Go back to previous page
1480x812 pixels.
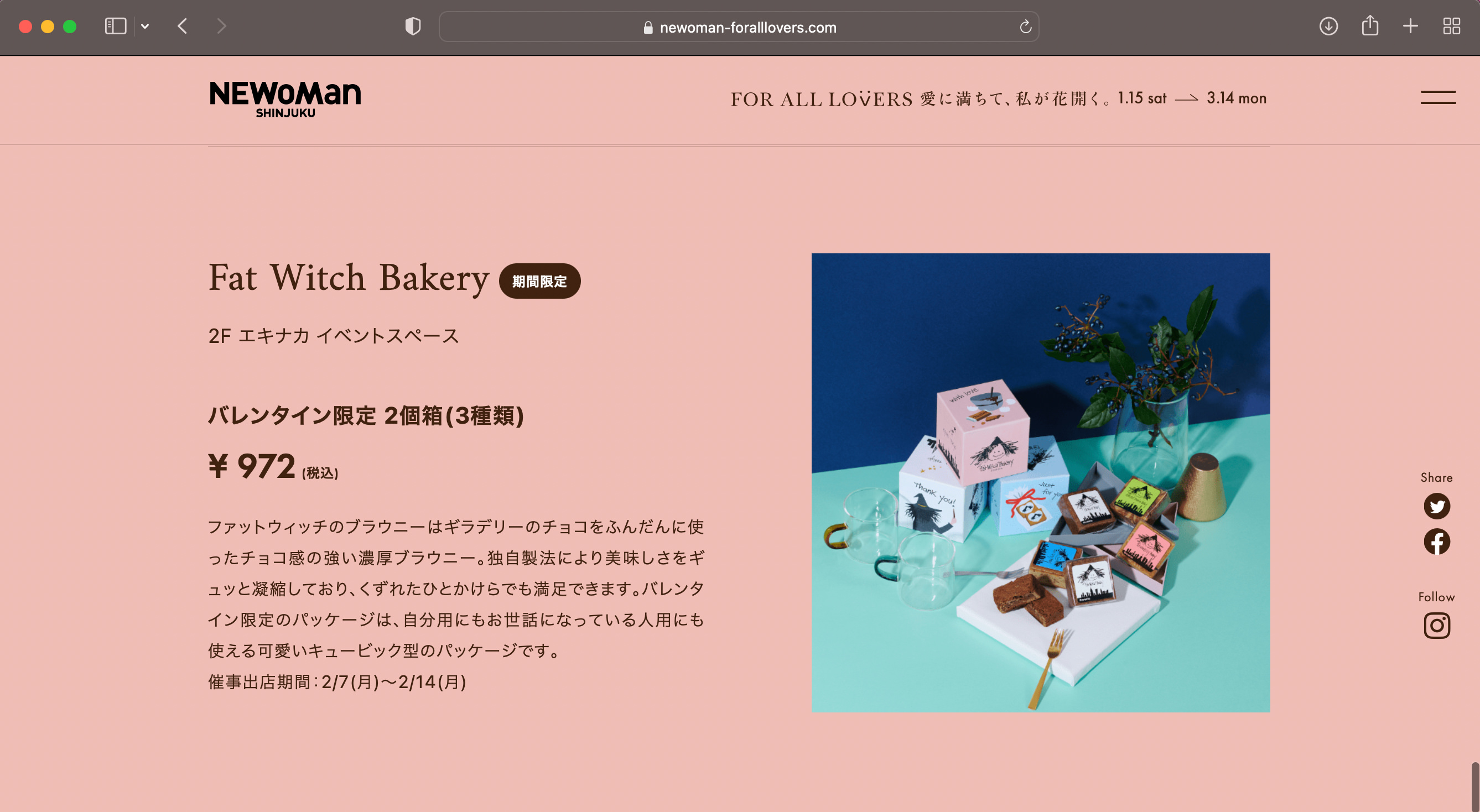coord(183,27)
